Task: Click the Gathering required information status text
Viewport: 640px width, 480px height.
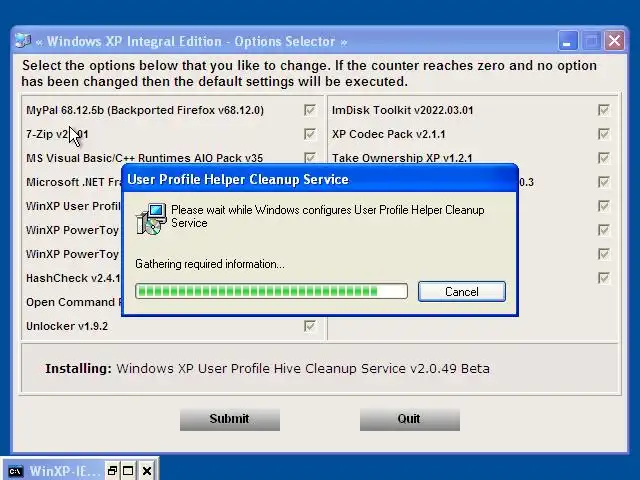Action: point(210,264)
